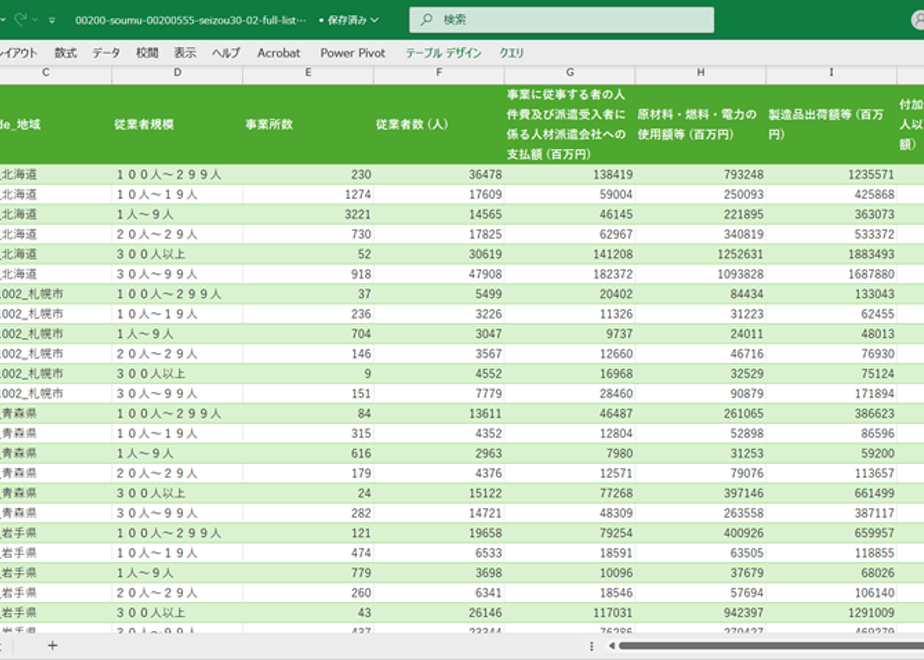Viewport: 924px width, 660px height.
Task: Select 北海道 cell in the 17825 row
Action: pos(55,235)
